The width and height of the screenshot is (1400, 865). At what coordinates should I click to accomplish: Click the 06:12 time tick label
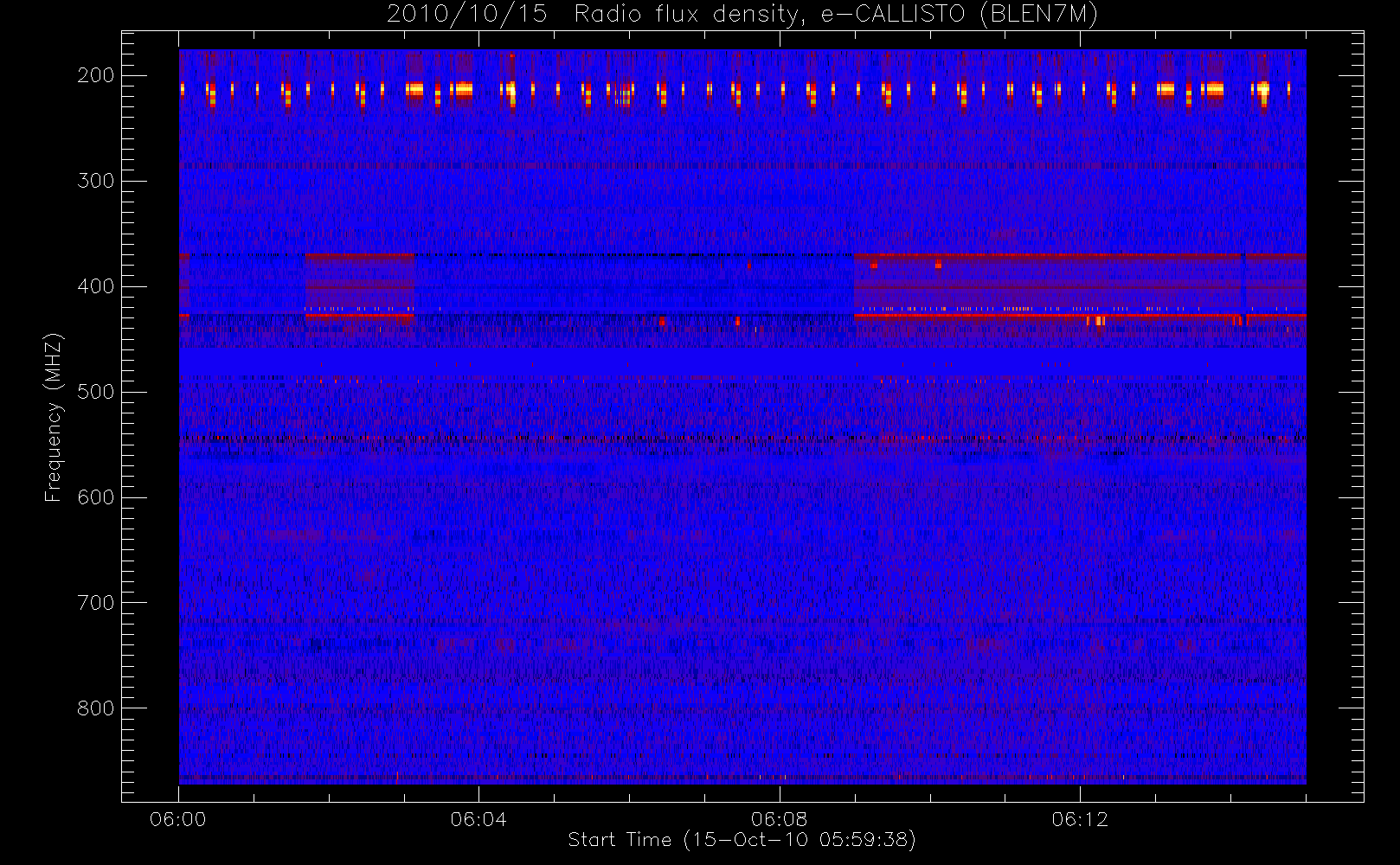tap(1080, 819)
